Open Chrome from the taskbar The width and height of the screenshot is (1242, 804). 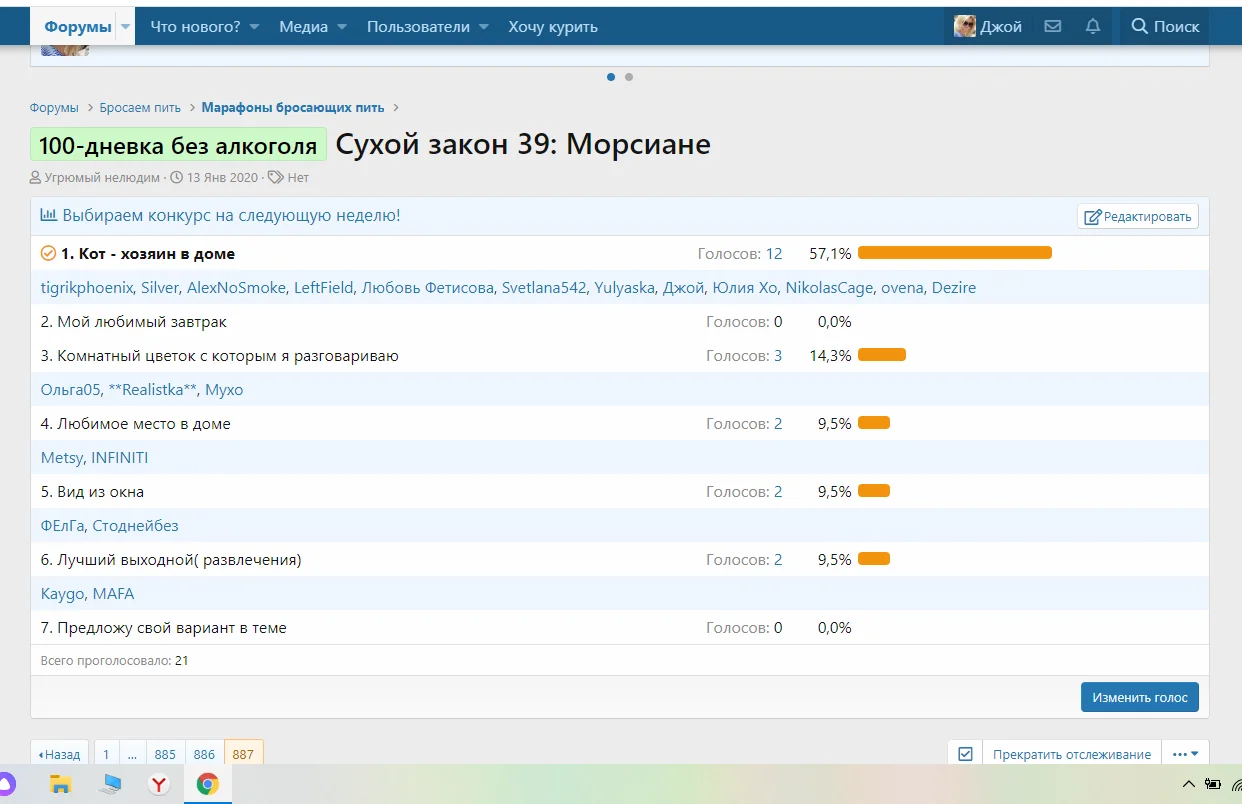tap(207, 784)
